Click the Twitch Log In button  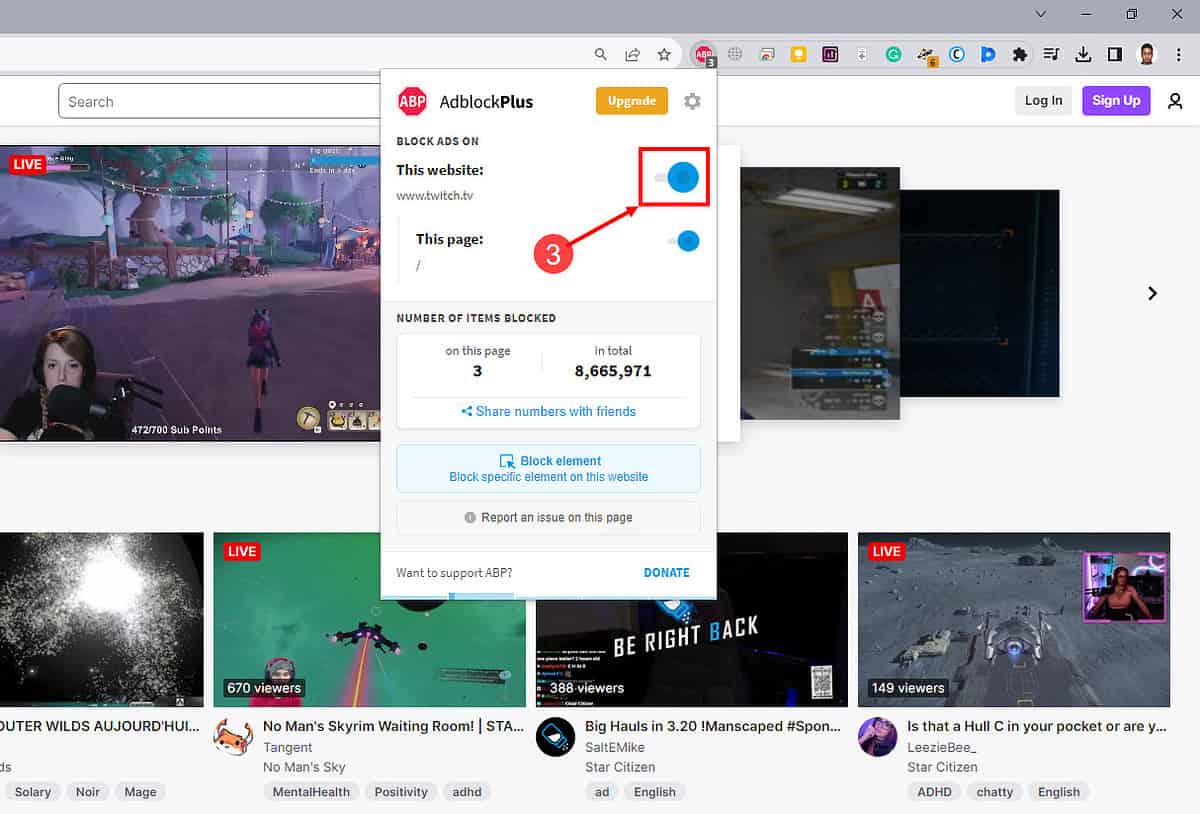click(1043, 100)
